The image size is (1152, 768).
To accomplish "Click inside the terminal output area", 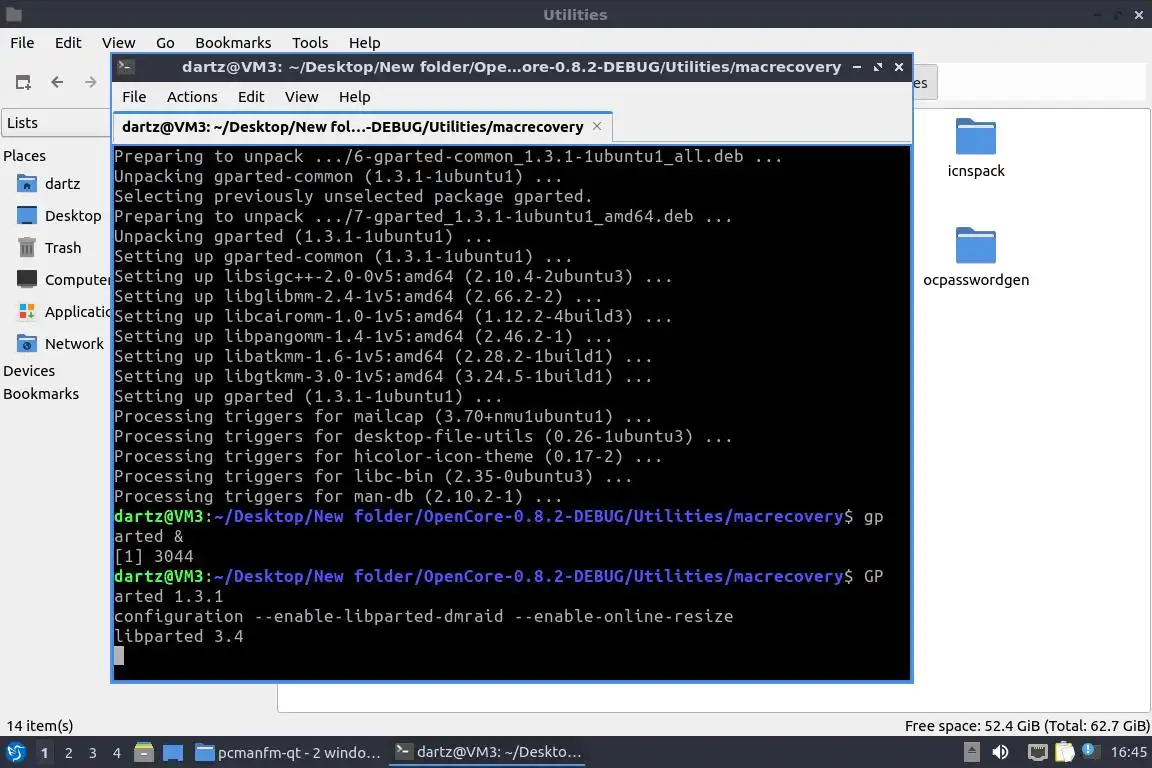I will (x=512, y=412).
